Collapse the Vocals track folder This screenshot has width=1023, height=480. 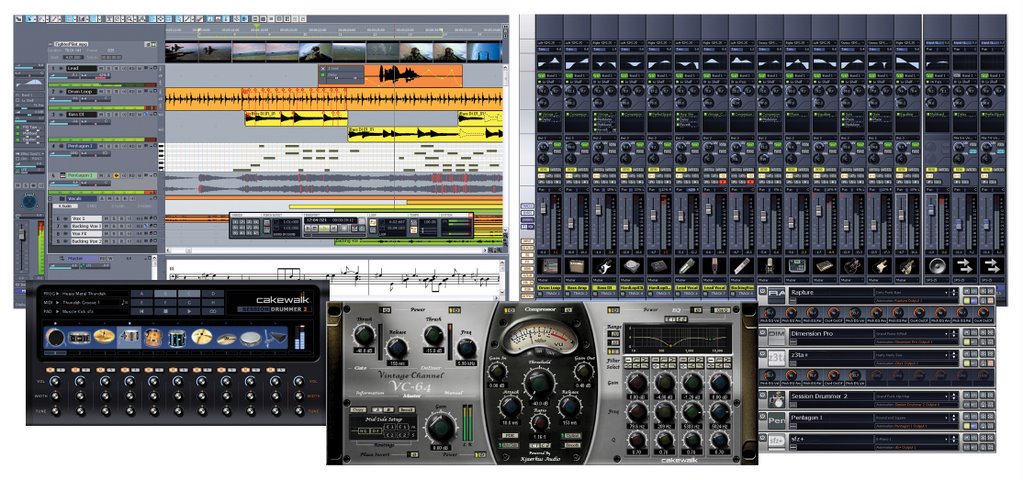pyautogui.click(x=50, y=198)
